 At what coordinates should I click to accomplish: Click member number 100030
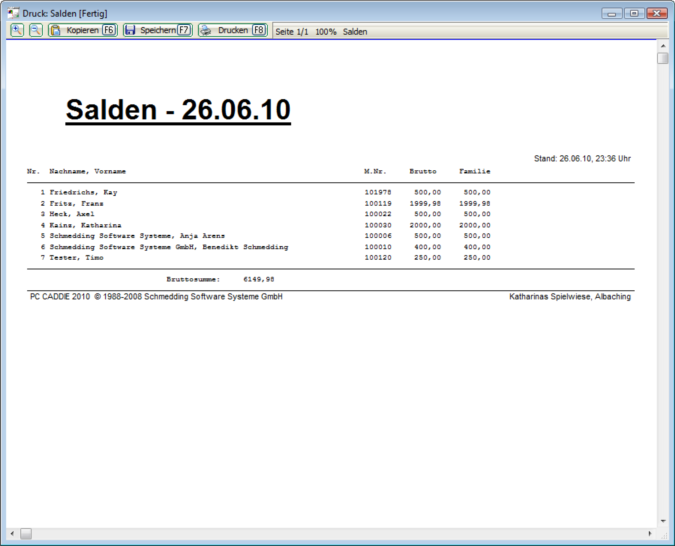pyautogui.click(x=378, y=225)
